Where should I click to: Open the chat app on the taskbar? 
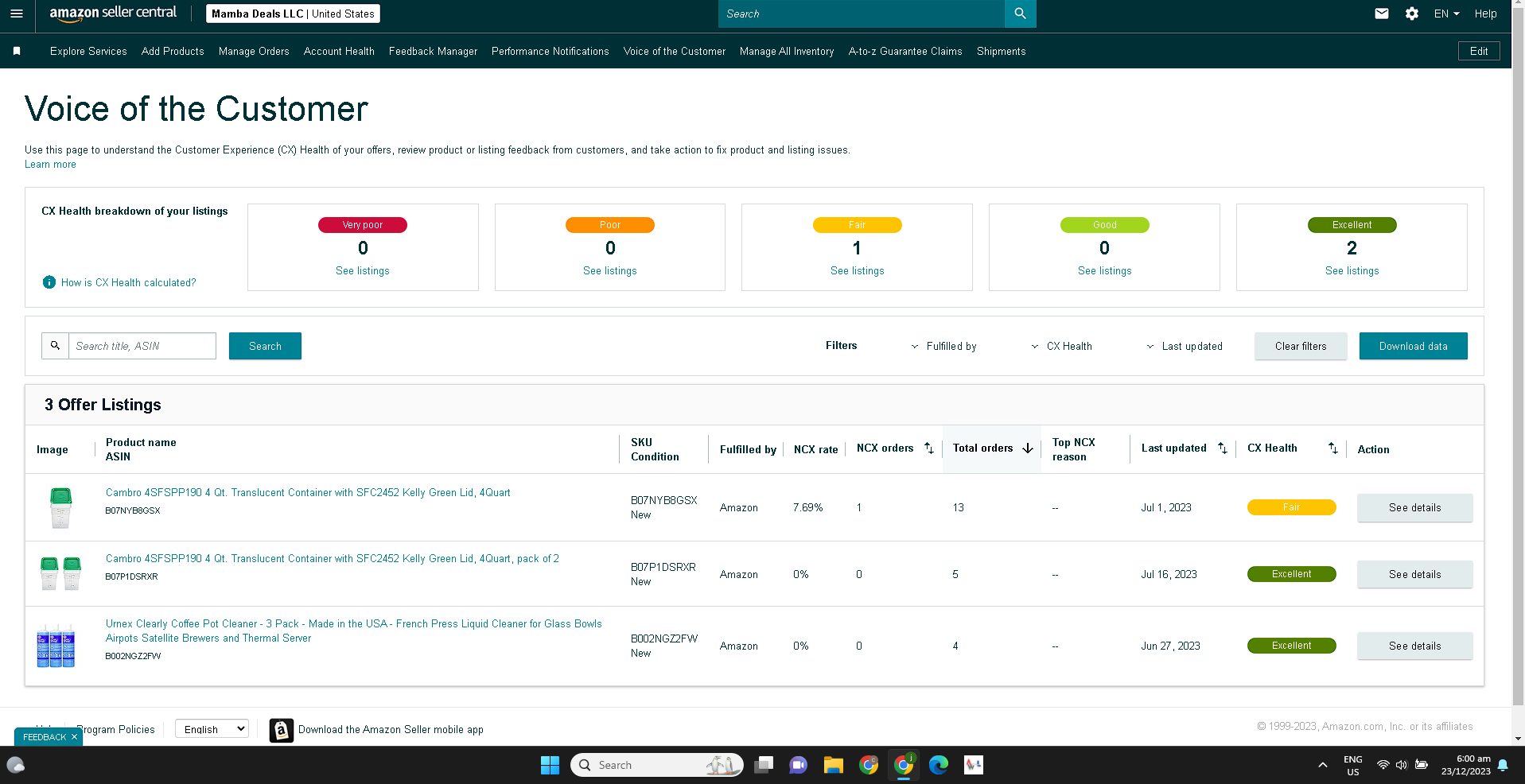point(798,765)
